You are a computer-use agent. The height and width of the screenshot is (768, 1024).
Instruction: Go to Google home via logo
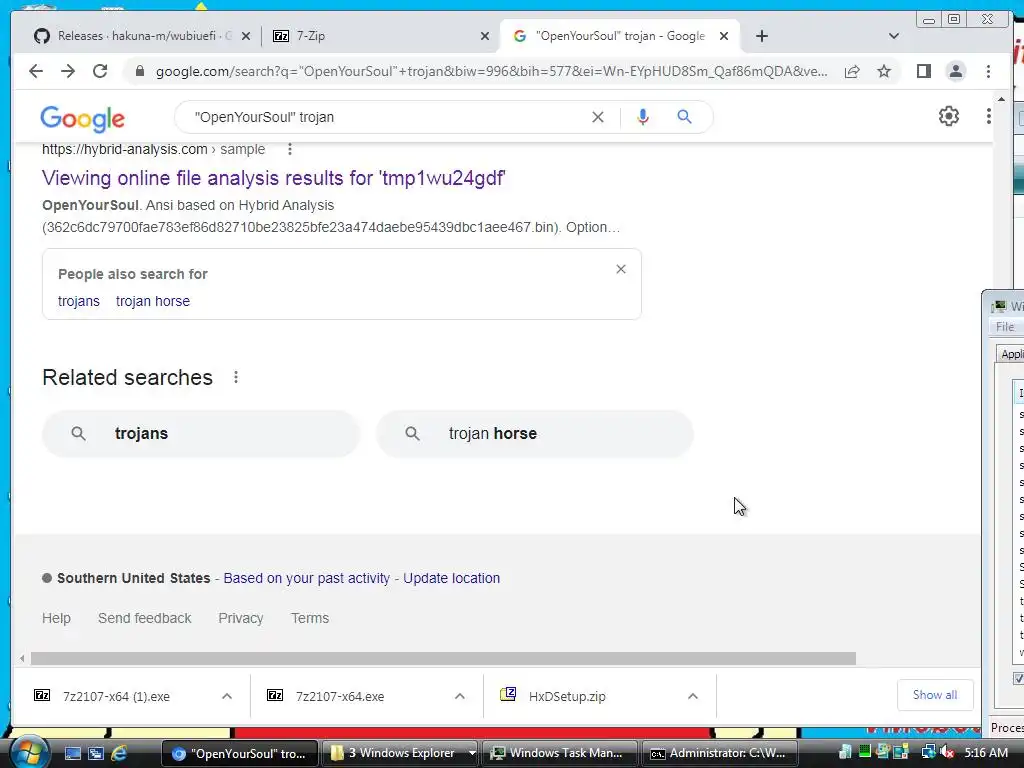(82, 118)
